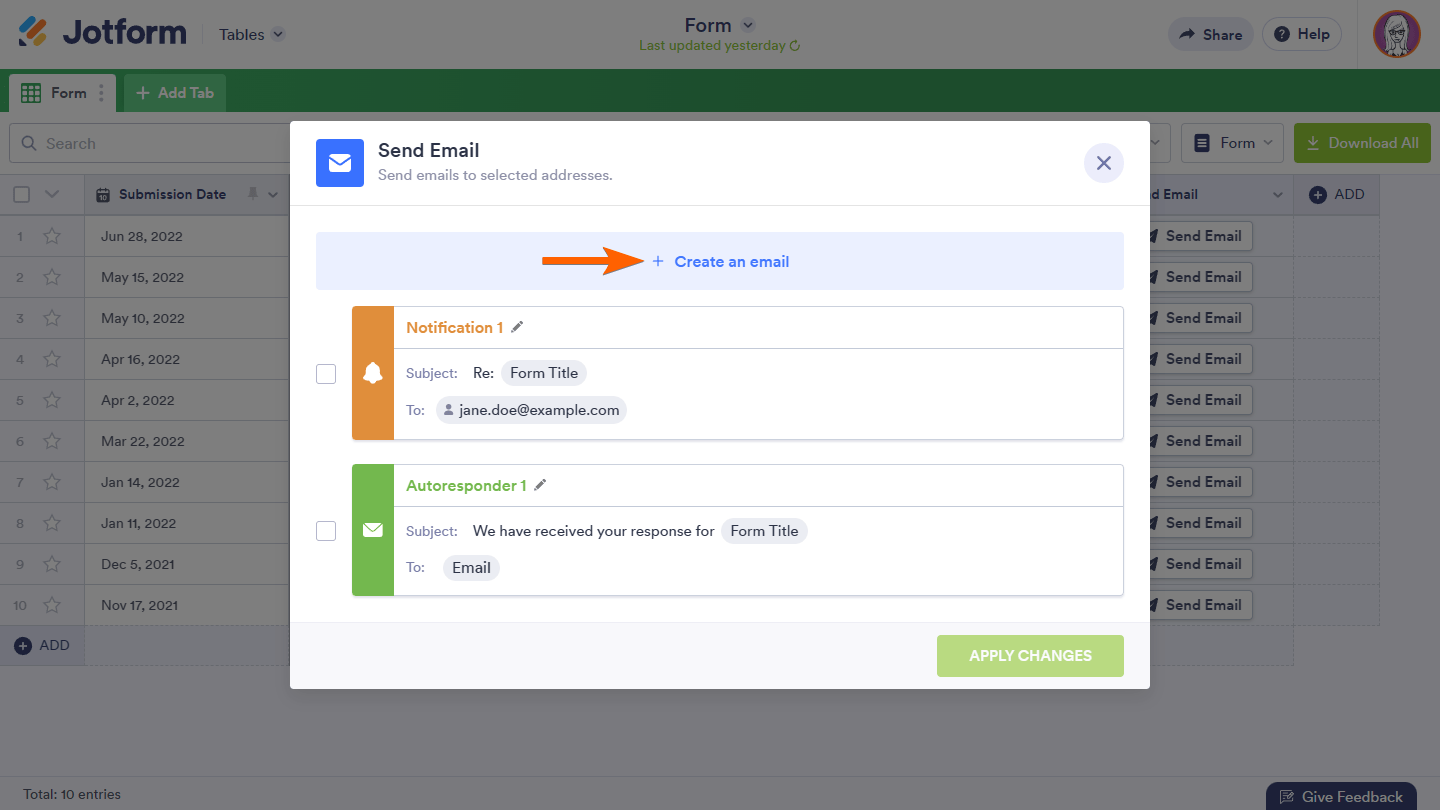Image resolution: width=1440 pixels, height=810 pixels.
Task: Check the Notification 1 checkbox
Action: 326,374
